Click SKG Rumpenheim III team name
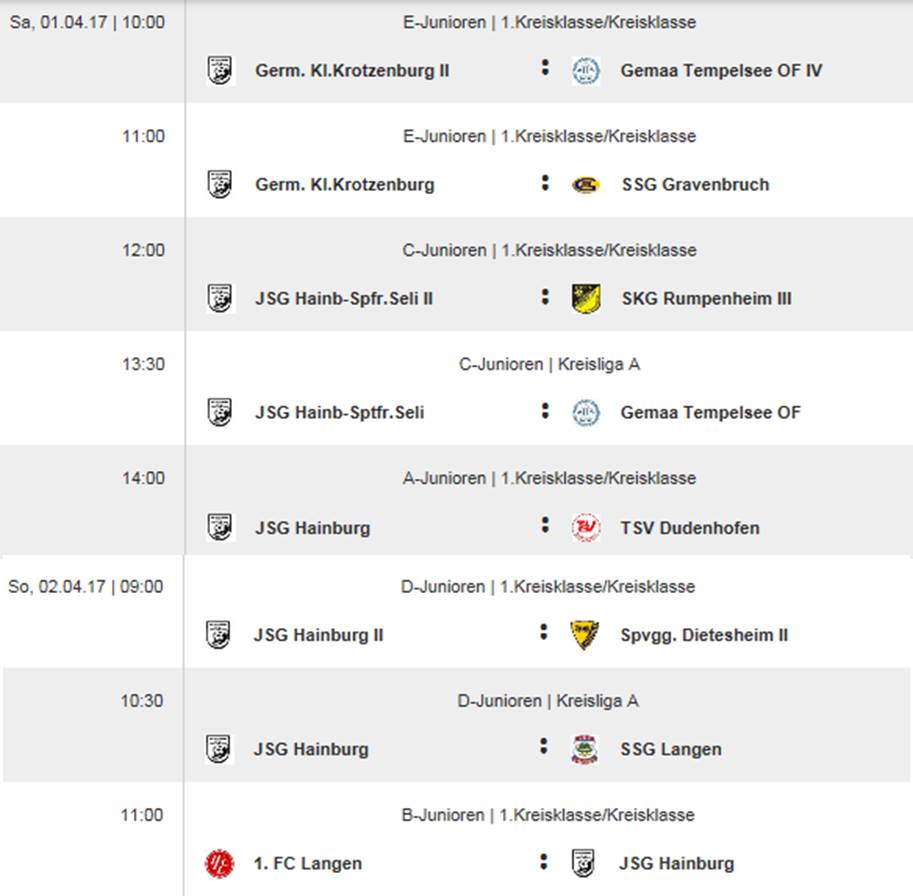 (x=706, y=299)
